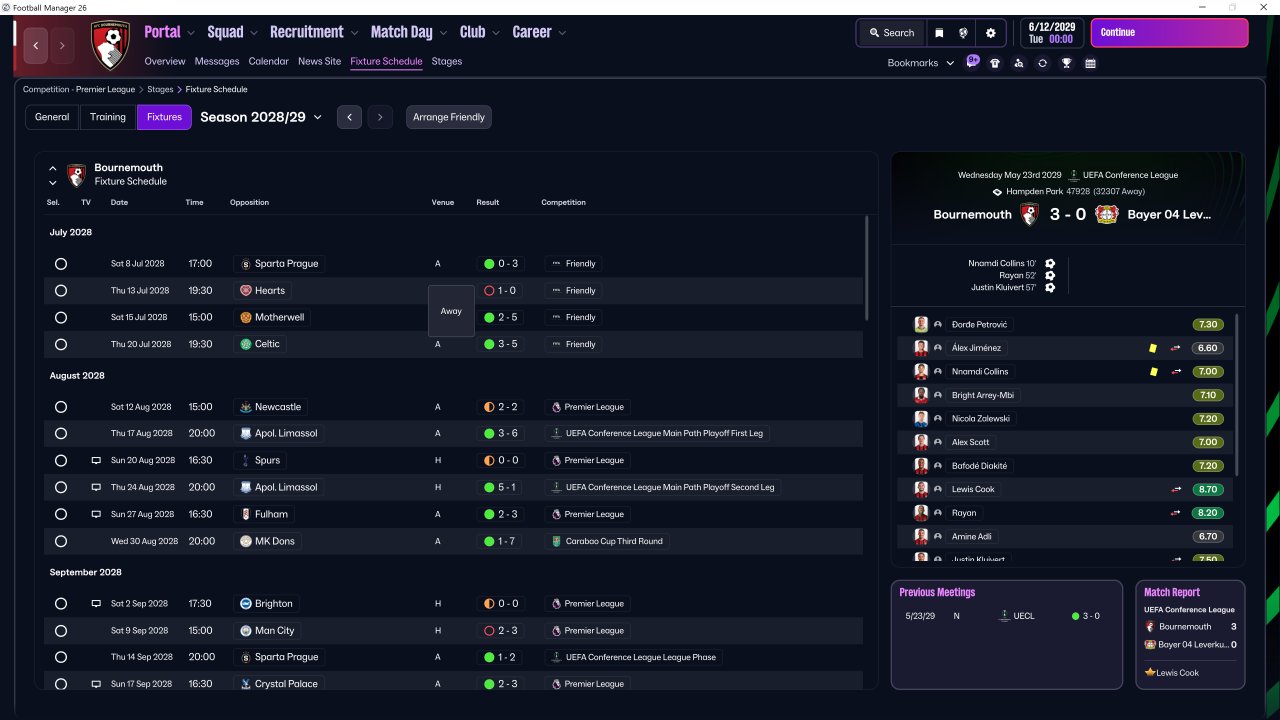1280x720 pixels.
Task: Click the Arrange Friendly button
Action: (449, 117)
